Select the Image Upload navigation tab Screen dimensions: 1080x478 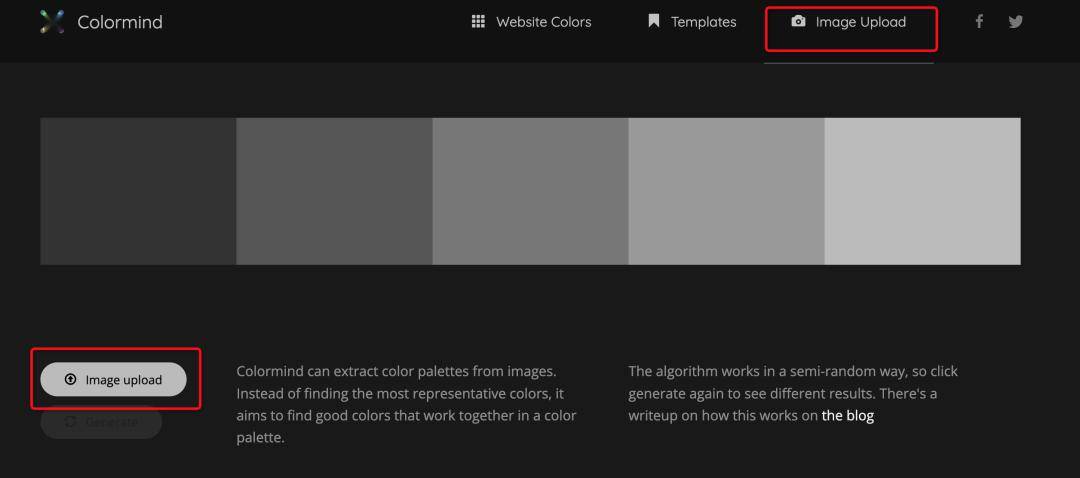coord(860,22)
